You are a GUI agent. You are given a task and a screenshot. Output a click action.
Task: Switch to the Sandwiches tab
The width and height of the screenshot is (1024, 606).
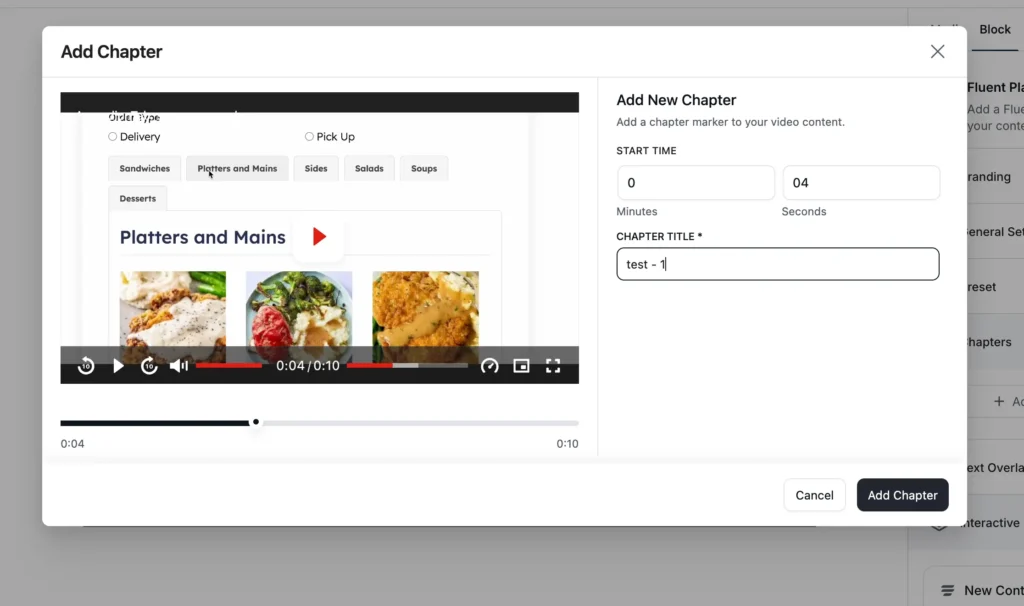(x=145, y=169)
